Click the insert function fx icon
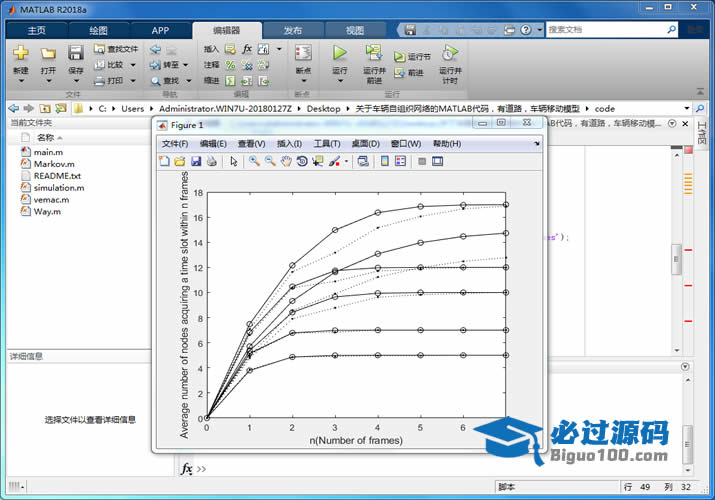This screenshot has width=715, height=500. point(247,49)
